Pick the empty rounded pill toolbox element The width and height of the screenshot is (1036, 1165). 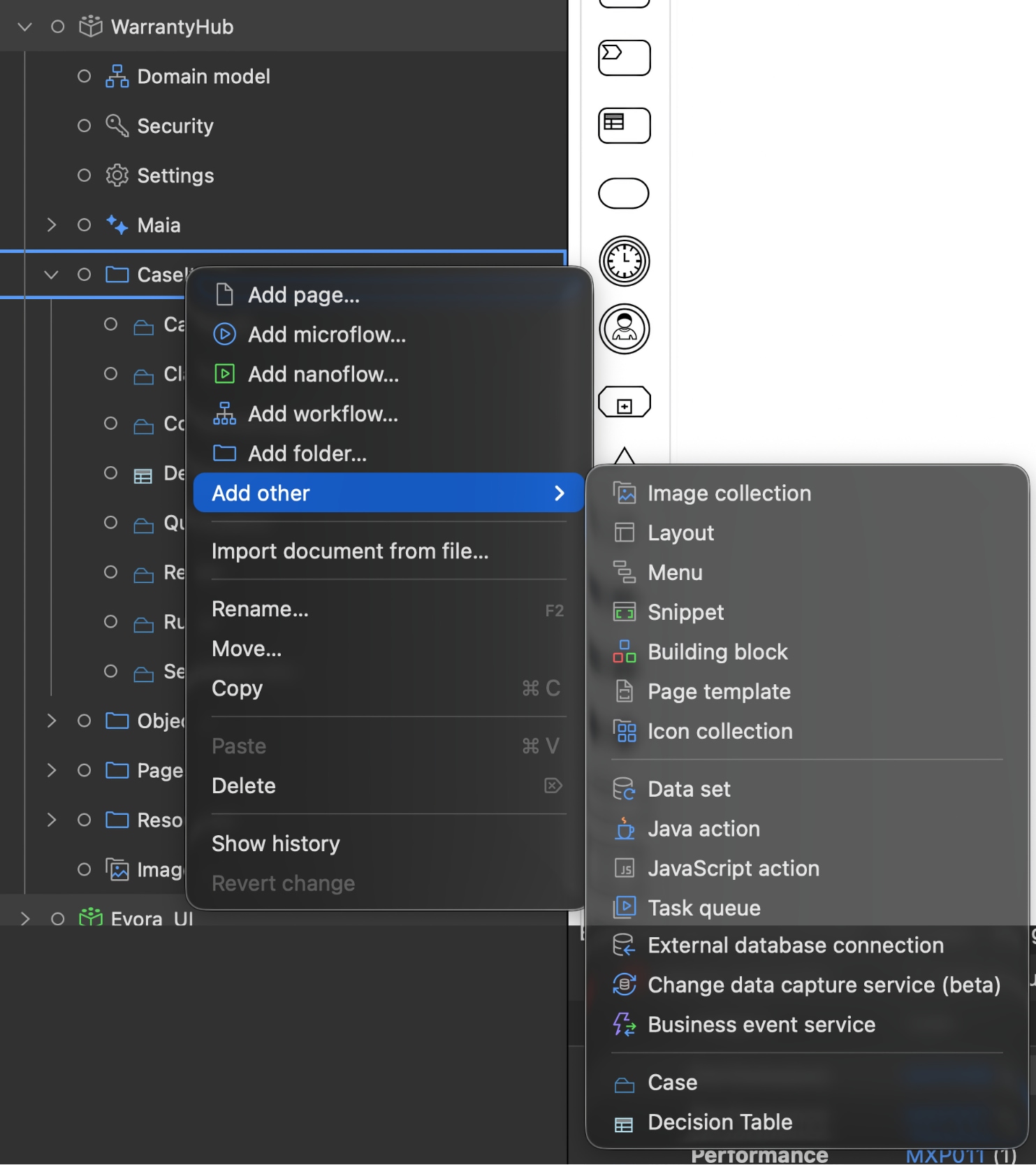point(625,194)
